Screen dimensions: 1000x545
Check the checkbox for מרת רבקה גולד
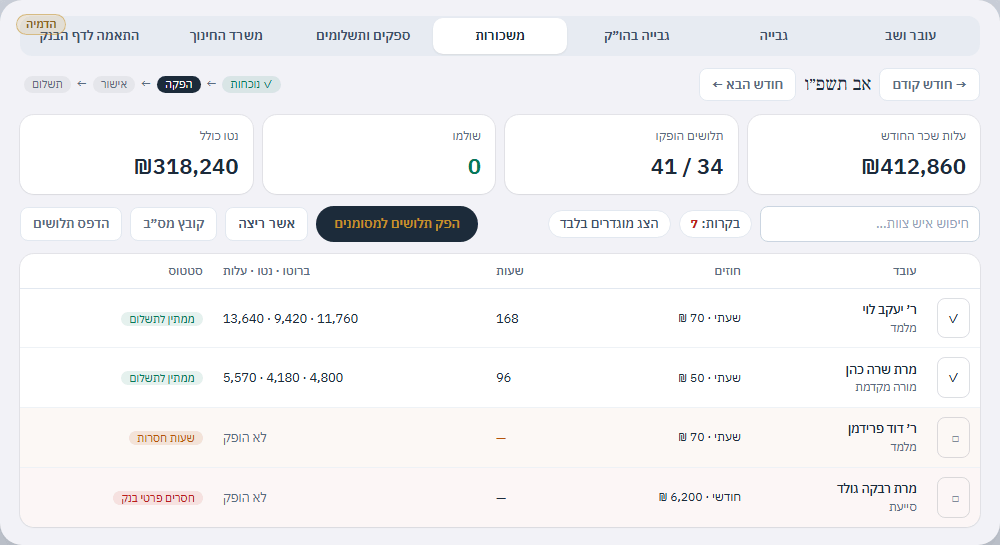pyautogui.click(x=953, y=498)
